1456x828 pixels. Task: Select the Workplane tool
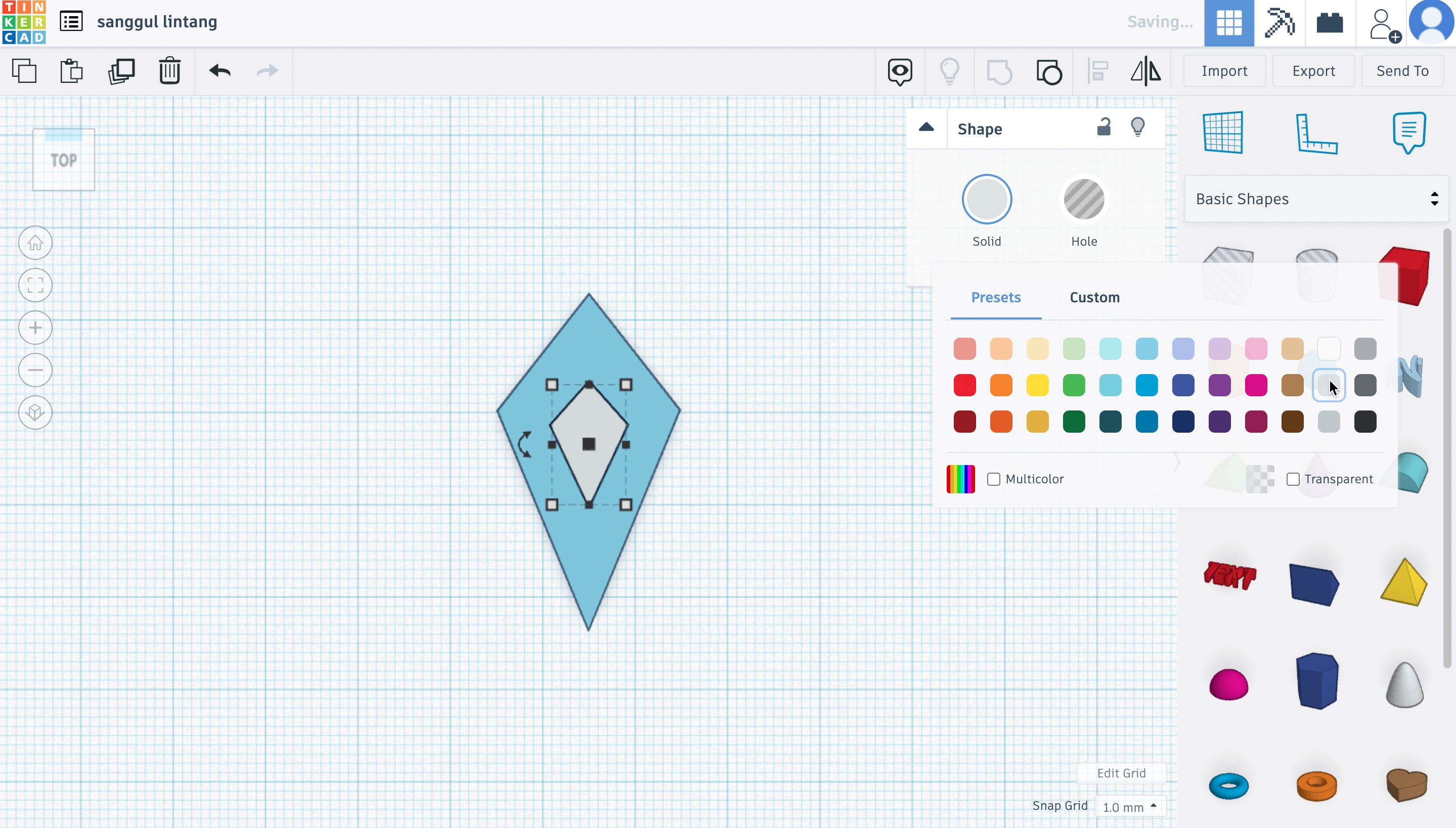coord(1223,132)
